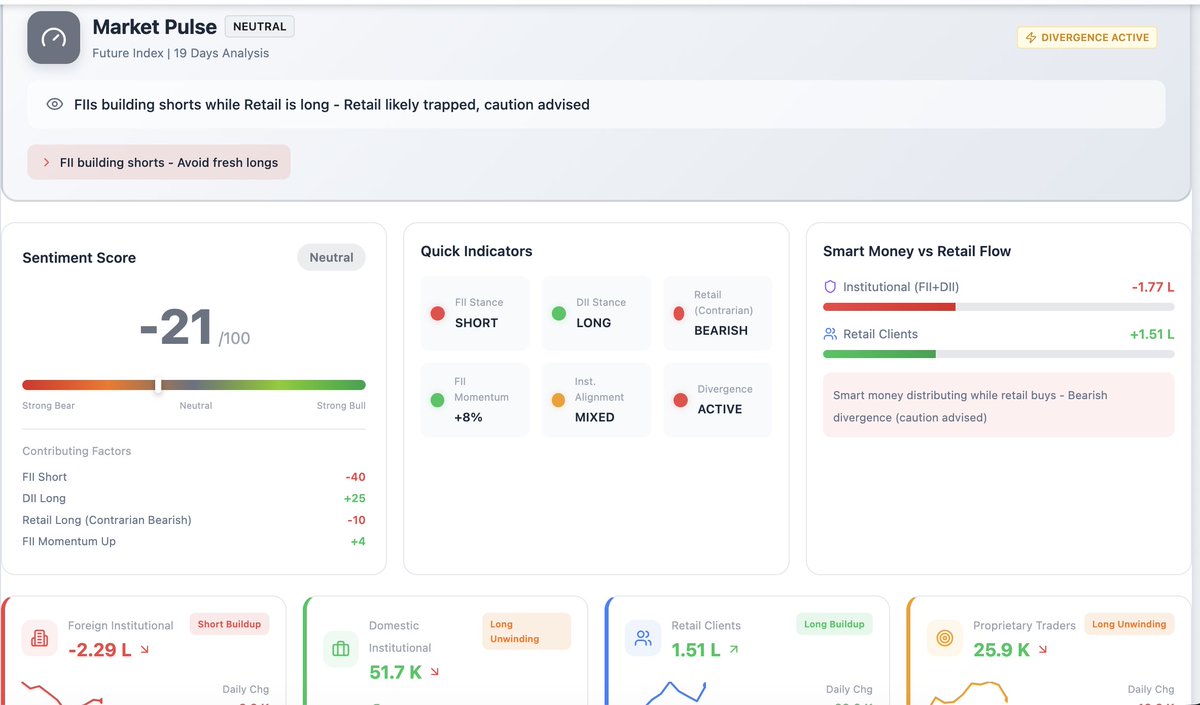Click the Institutional red flow bar
Image resolution: width=1200 pixels, height=705 pixels.
pyautogui.click(x=889, y=306)
